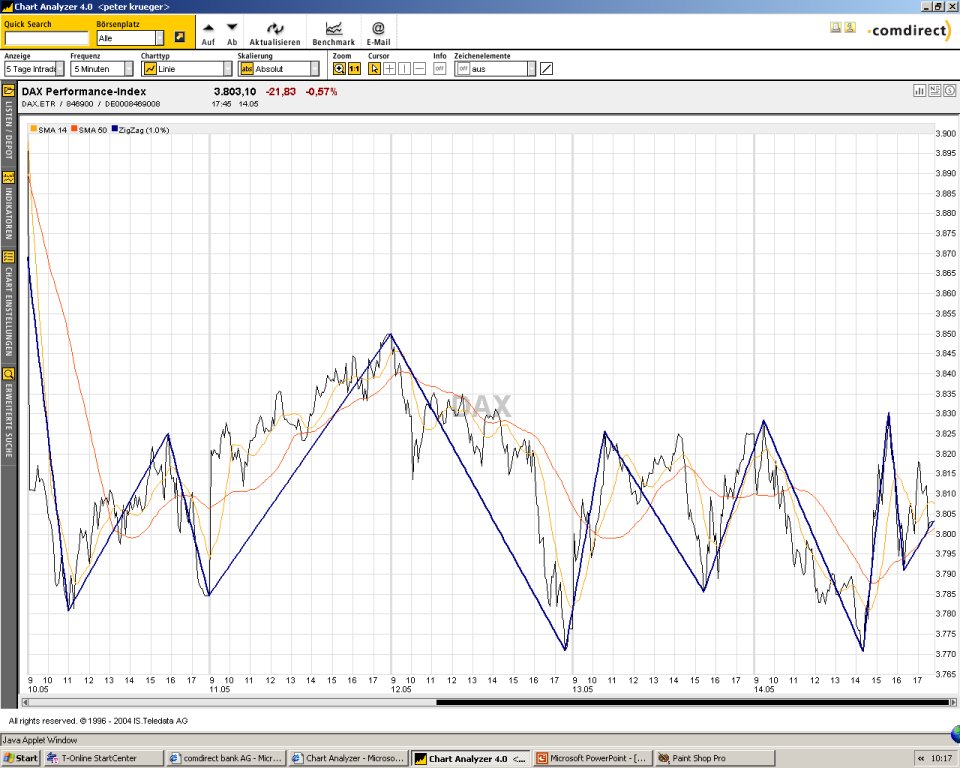Select the crosshair cursor mode
Image resolution: width=960 pixels, height=768 pixels.
coord(389,69)
